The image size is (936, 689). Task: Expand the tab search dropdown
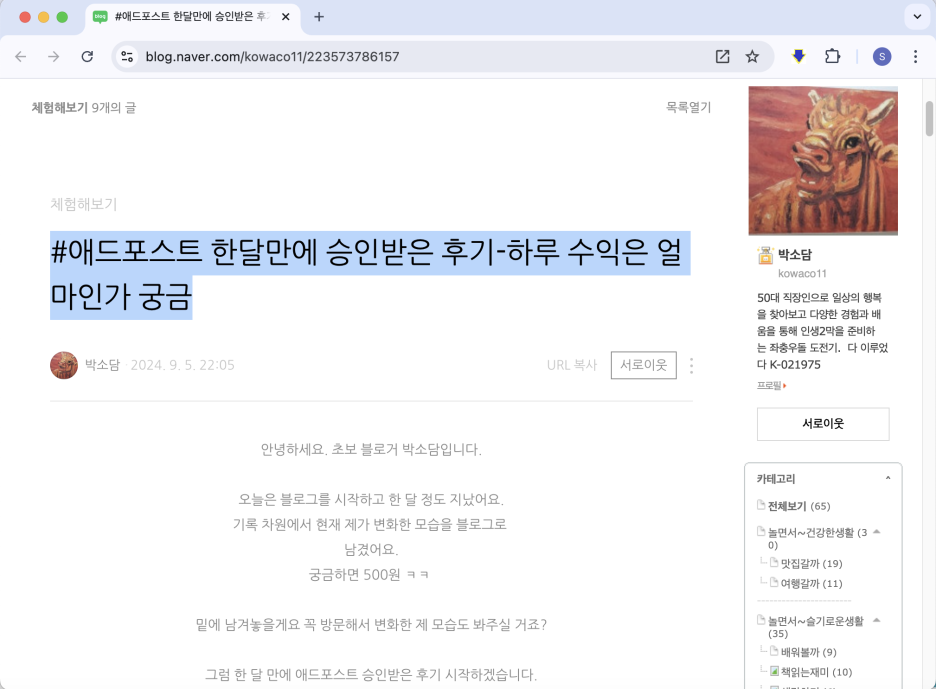point(917,17)
